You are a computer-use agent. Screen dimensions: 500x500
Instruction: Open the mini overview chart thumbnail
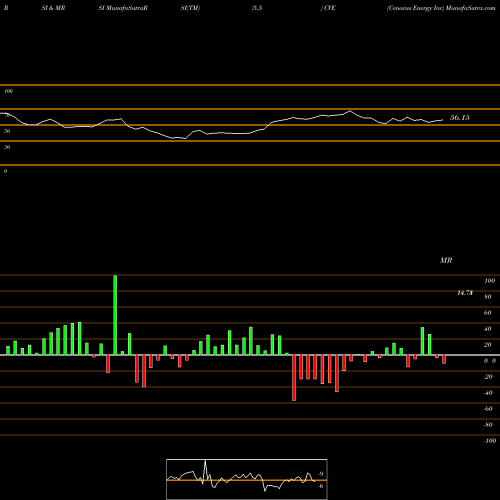(247, 479)
